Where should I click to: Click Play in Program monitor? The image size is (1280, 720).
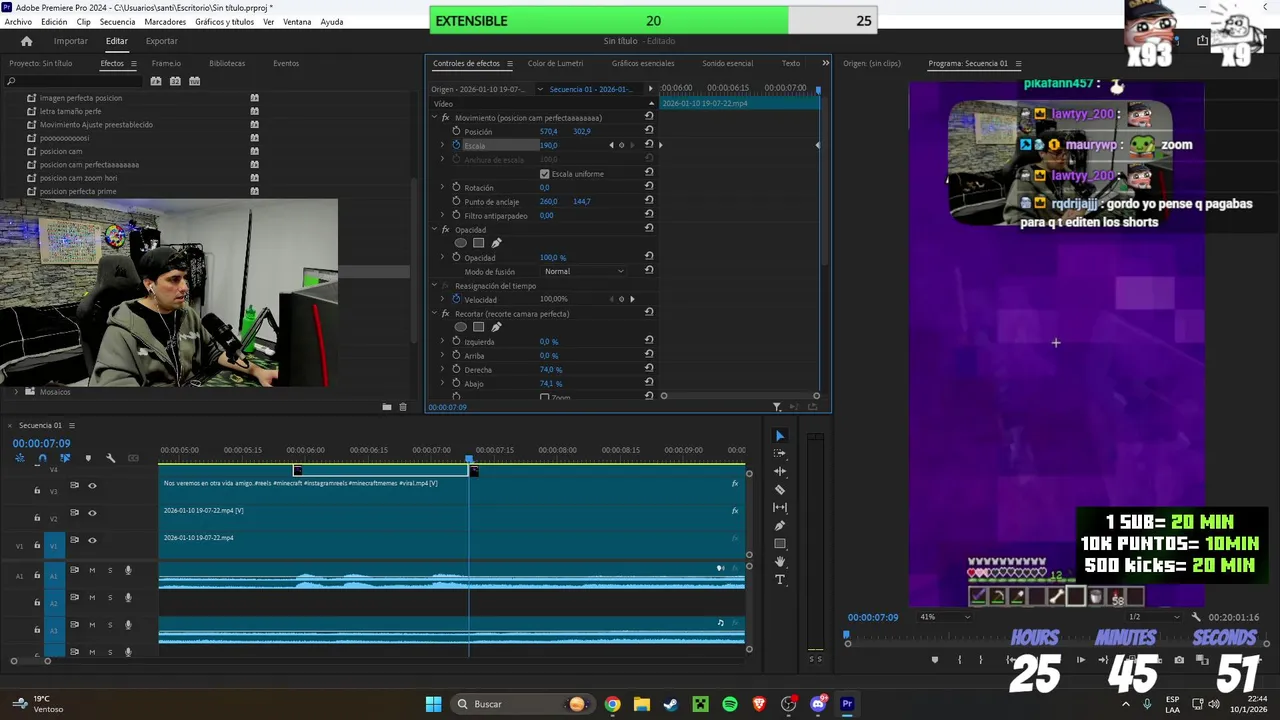(x=1080, y=660)
